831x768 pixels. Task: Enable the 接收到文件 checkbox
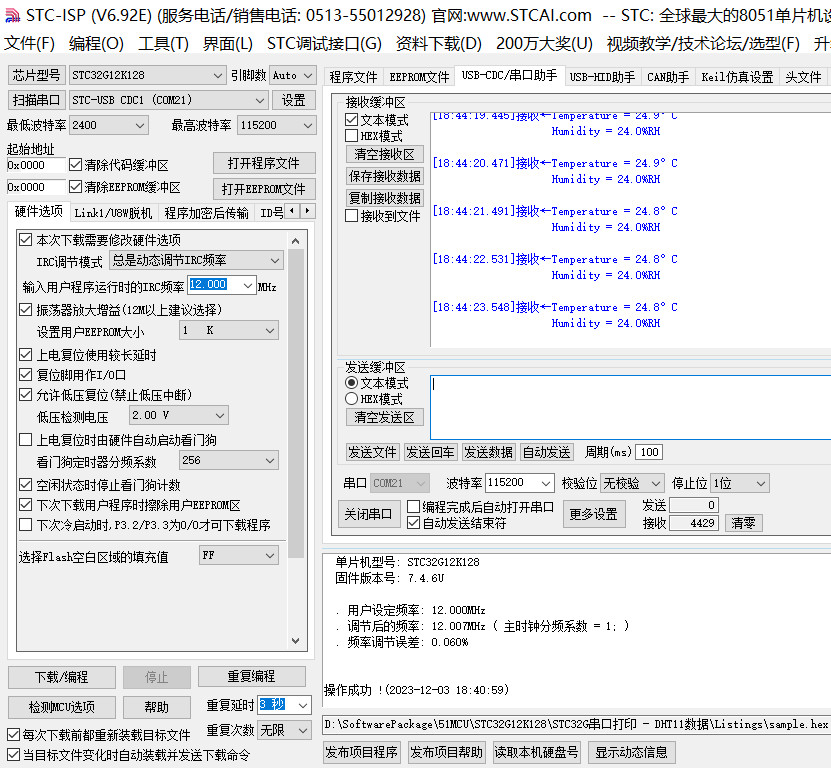point(351,216)
